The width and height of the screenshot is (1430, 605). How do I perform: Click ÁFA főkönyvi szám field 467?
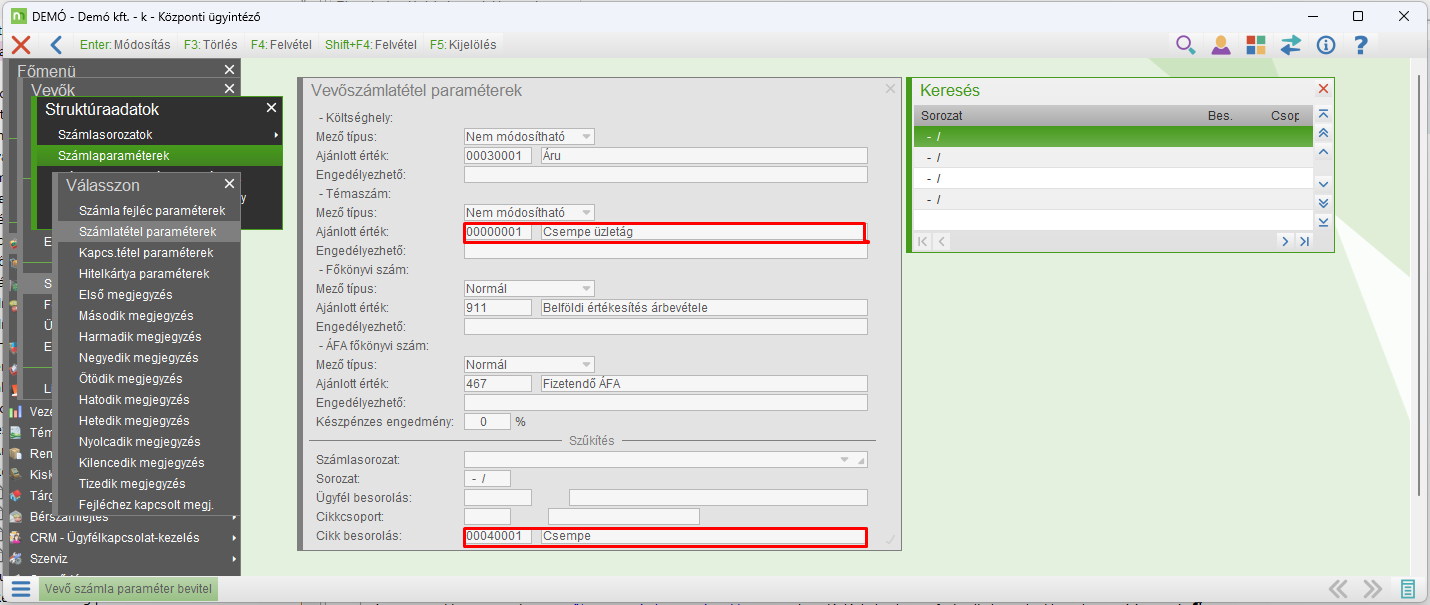point(498,384)
